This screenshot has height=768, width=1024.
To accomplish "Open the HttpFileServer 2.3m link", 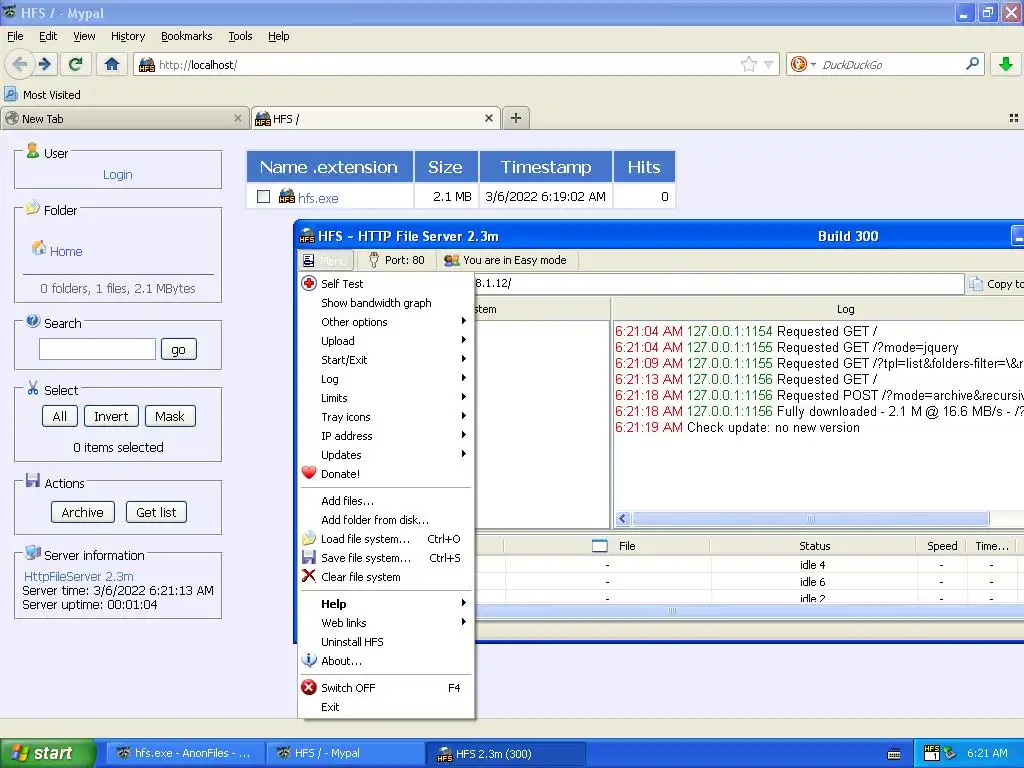I will [78, 577].
